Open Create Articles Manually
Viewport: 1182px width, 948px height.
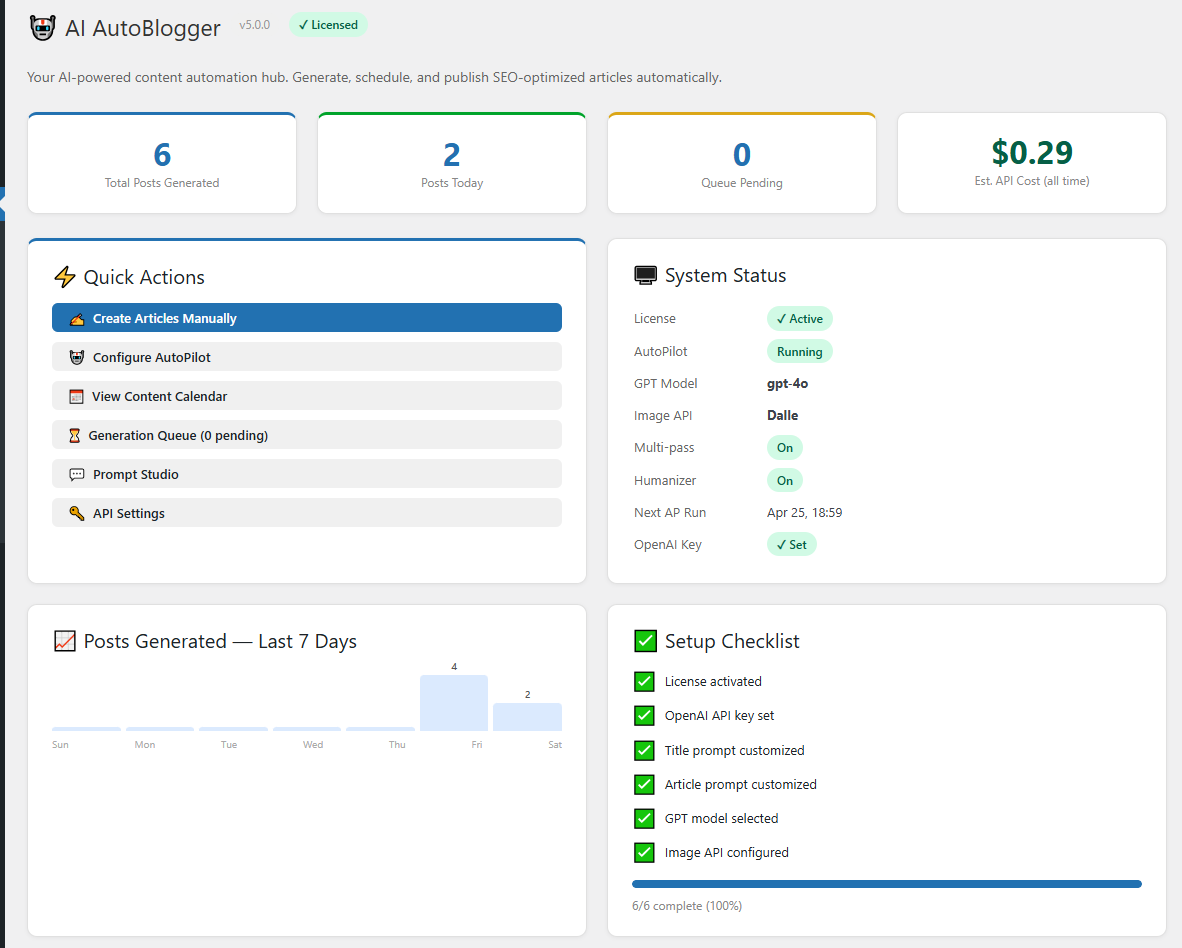(x=307, y=318)
